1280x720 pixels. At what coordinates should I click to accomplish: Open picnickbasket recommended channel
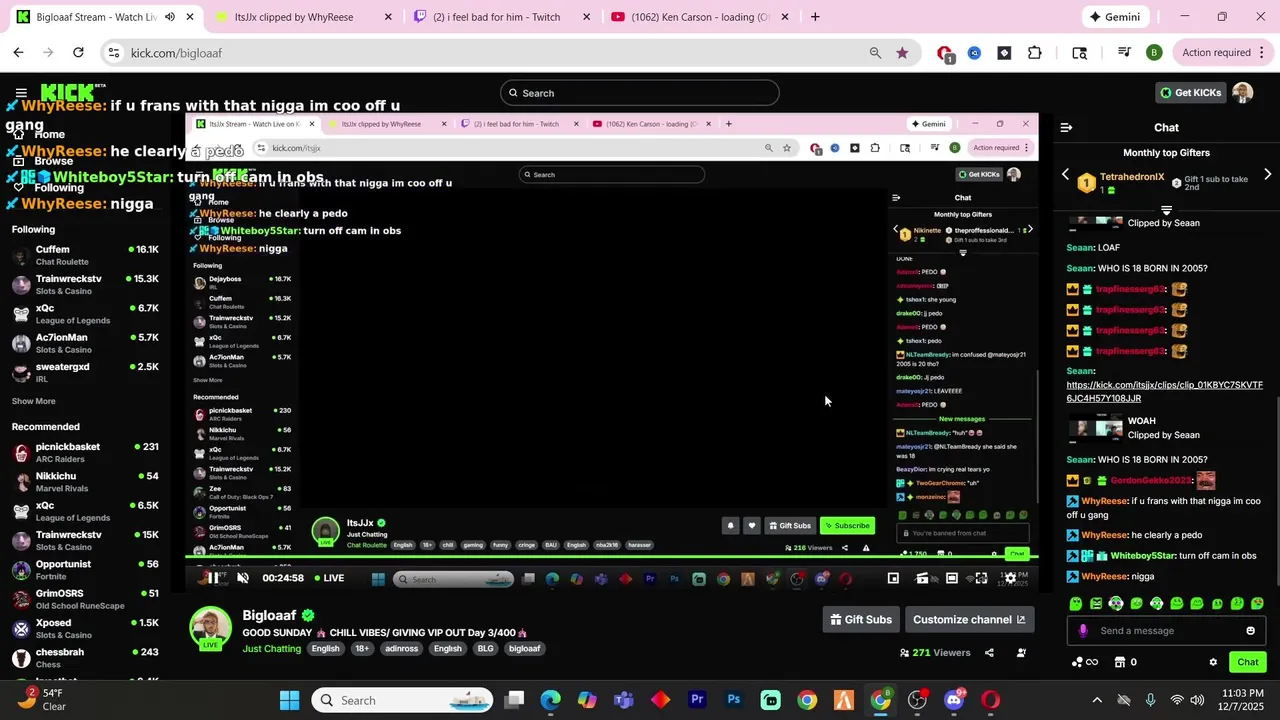(x=86, y=453)
